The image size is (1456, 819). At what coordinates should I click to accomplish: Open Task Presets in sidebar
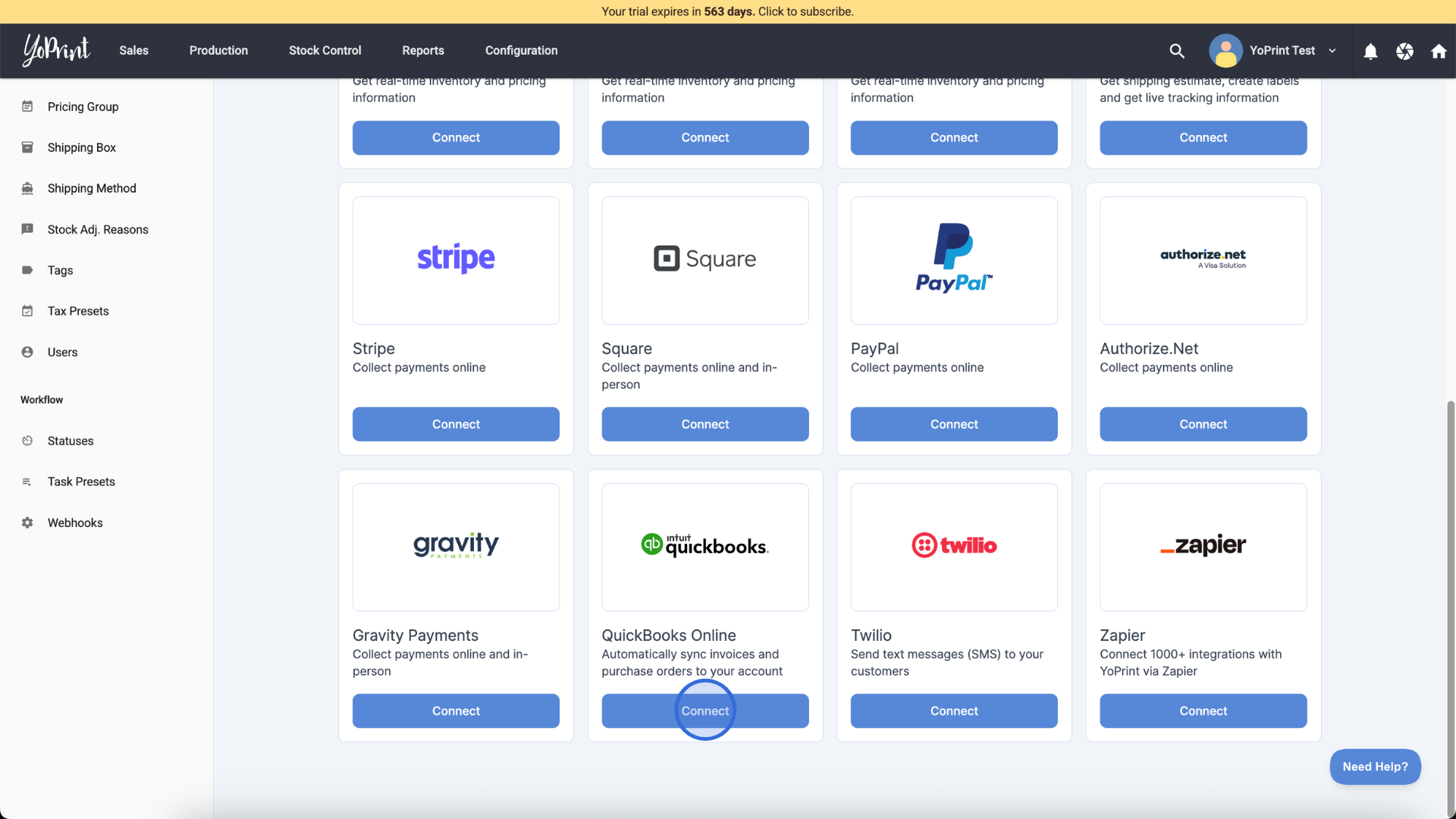tap(81, 482)
